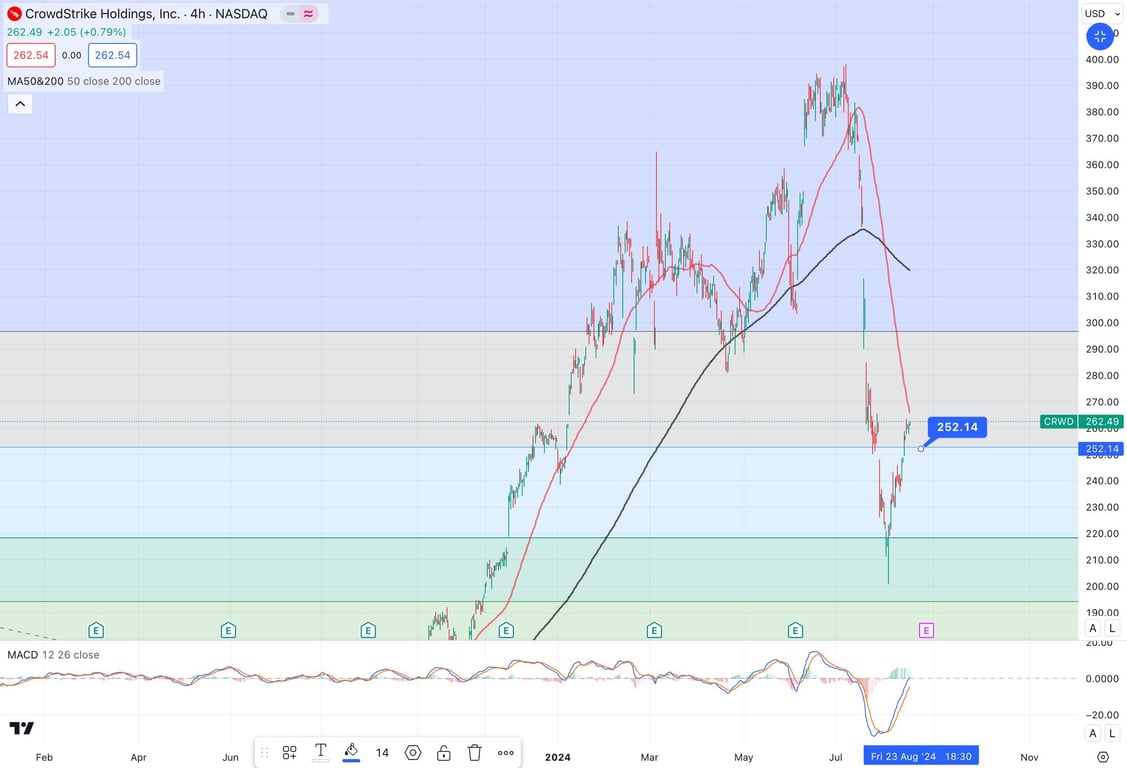Image resolution: width=1127 pixels, height=768 pixels.
Task: Click the grey minus pill beside NASDAQ
Action: click(290, 14)
